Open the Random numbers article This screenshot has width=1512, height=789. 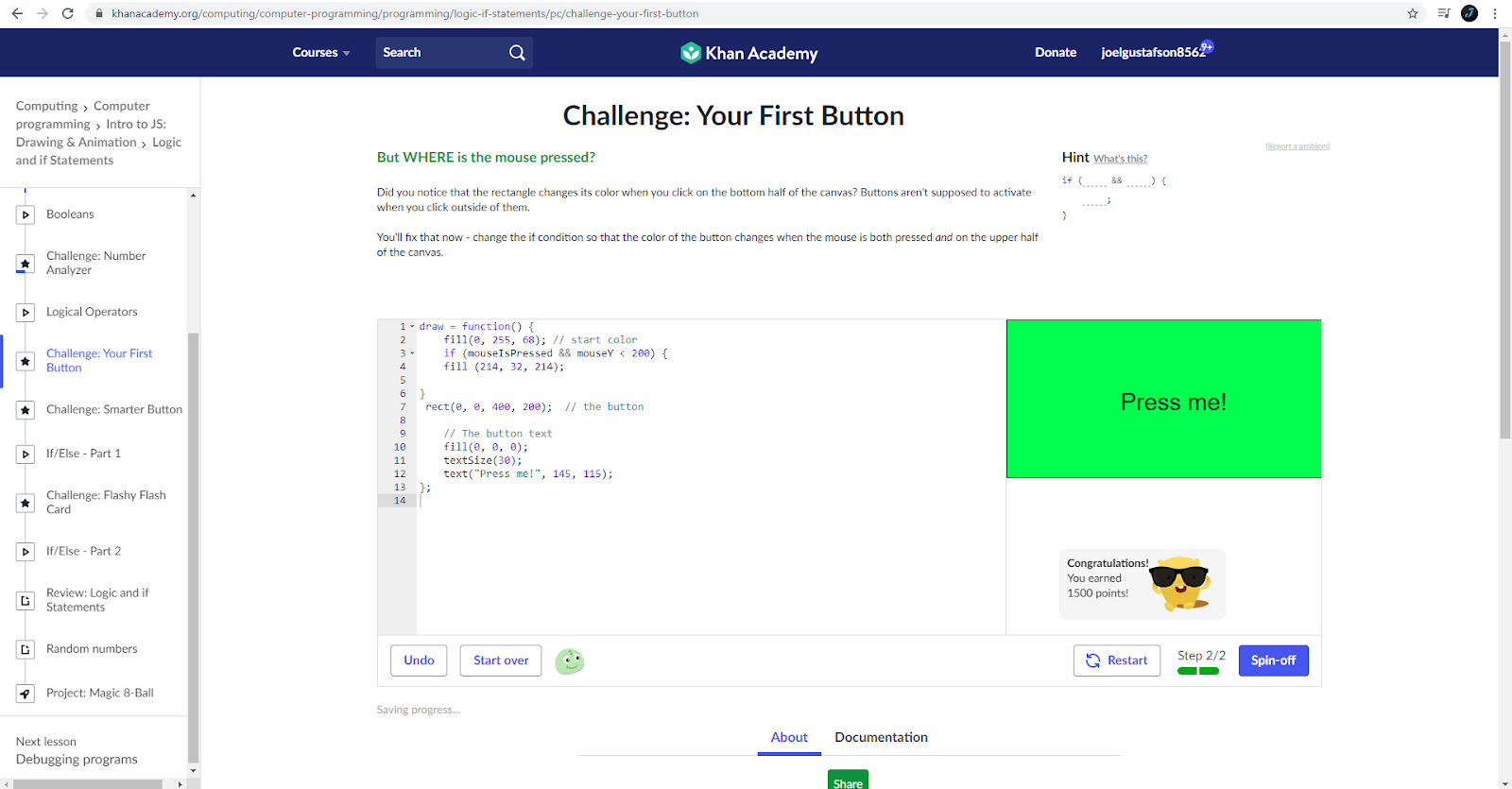coord(92,649)
